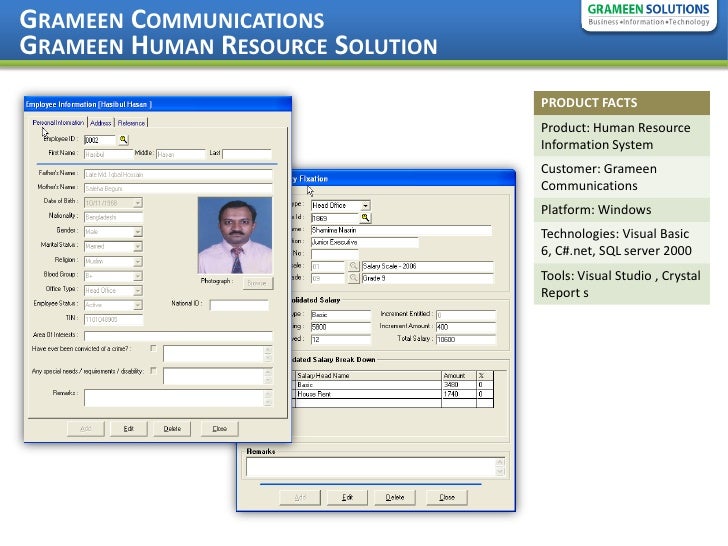This screenshot has height=546, width=728.
Task: Click the Employee Information title bar
Action: pos(158,104)
